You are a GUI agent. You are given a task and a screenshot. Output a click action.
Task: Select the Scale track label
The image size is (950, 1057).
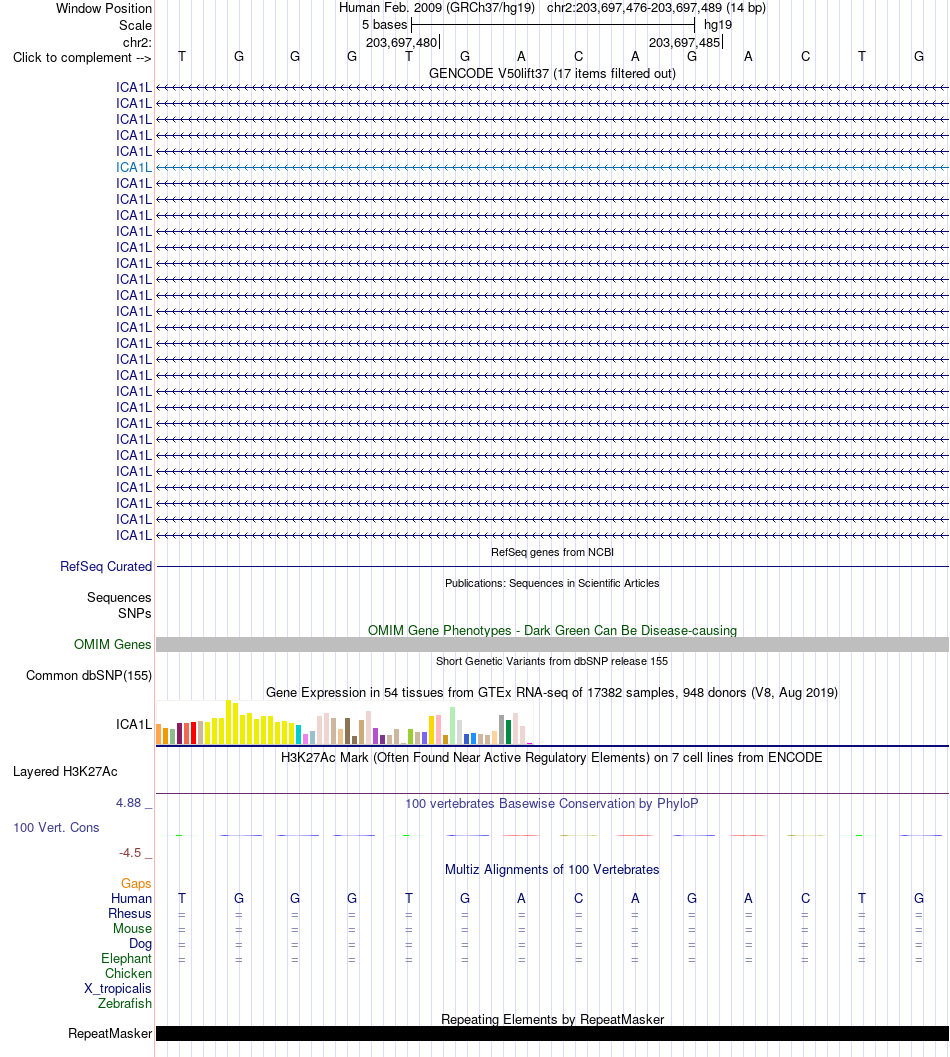[136, 26]
